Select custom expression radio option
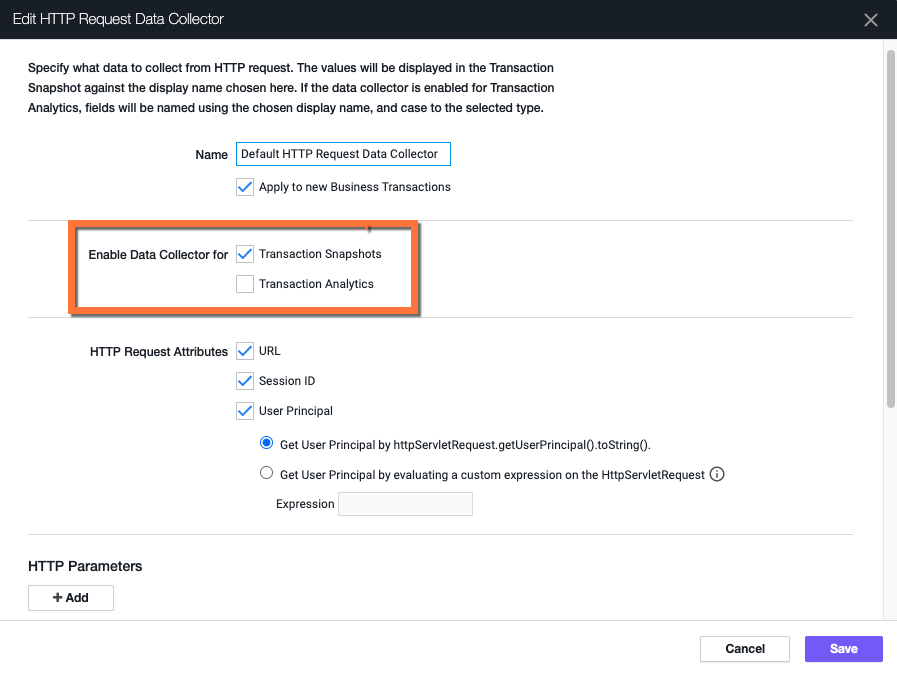 (x=266, y=473)
